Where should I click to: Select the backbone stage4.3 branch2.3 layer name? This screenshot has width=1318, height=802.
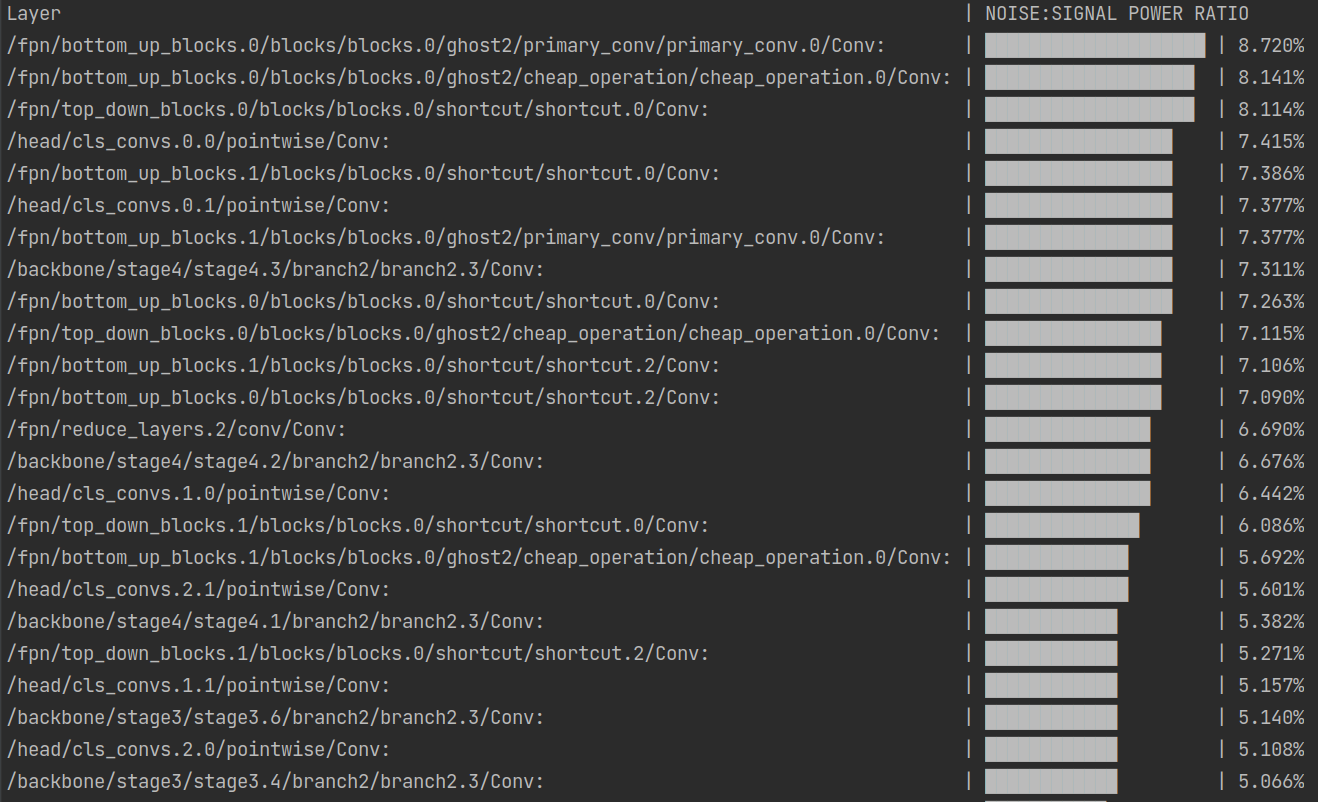pyautogui.click(x=275, y=270)
